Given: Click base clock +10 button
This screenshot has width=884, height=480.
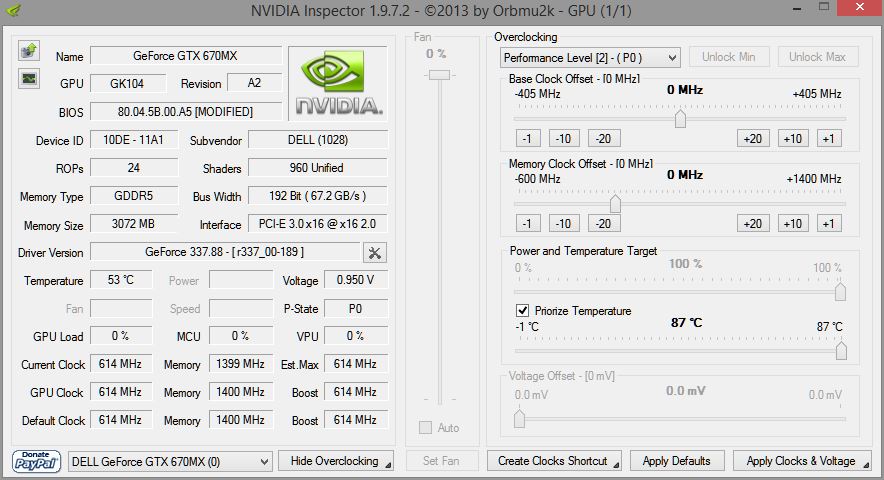Looking at the screenshot, I should pyautogui.click(x=793, y=139).
